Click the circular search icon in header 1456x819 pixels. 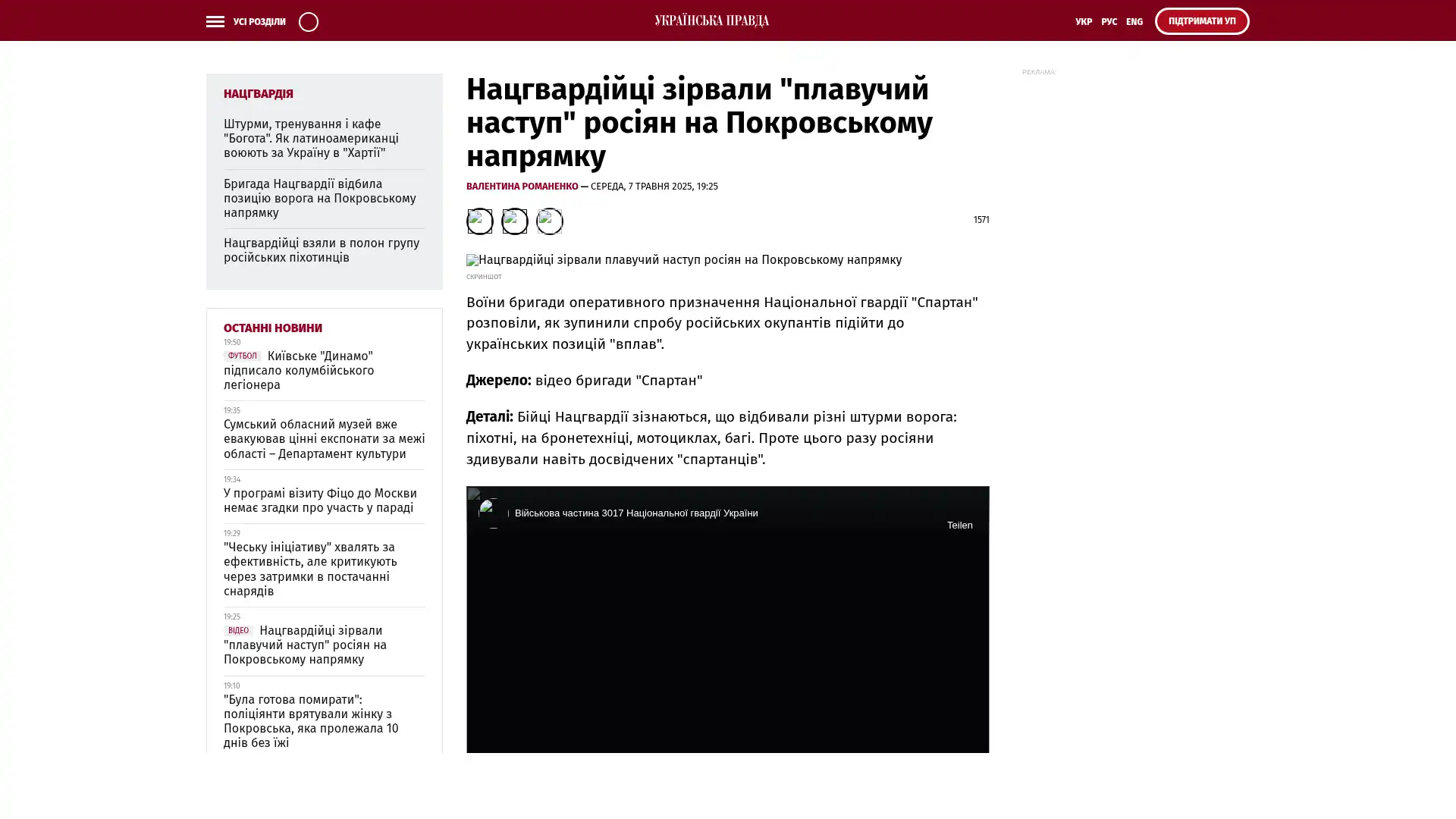point(308,21)
